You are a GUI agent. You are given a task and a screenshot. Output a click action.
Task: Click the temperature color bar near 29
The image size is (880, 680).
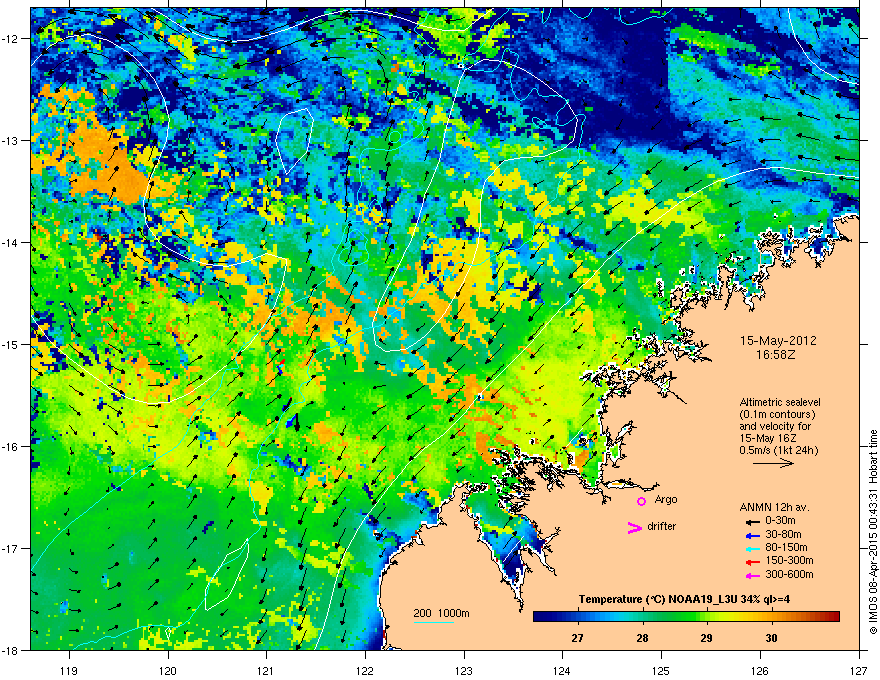pyautogui.click(x=707, y=617)
